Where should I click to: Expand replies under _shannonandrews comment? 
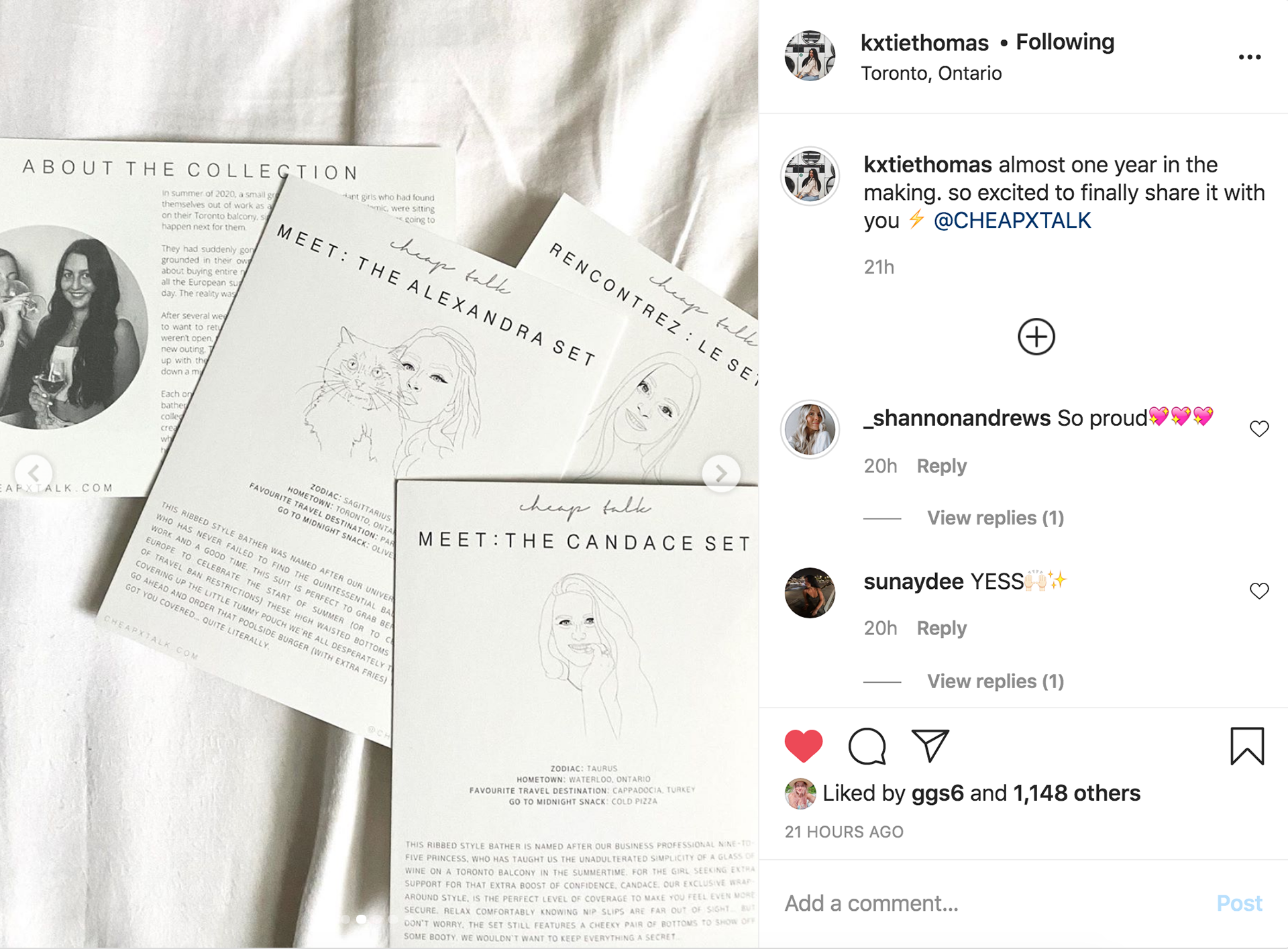[996, 518]
